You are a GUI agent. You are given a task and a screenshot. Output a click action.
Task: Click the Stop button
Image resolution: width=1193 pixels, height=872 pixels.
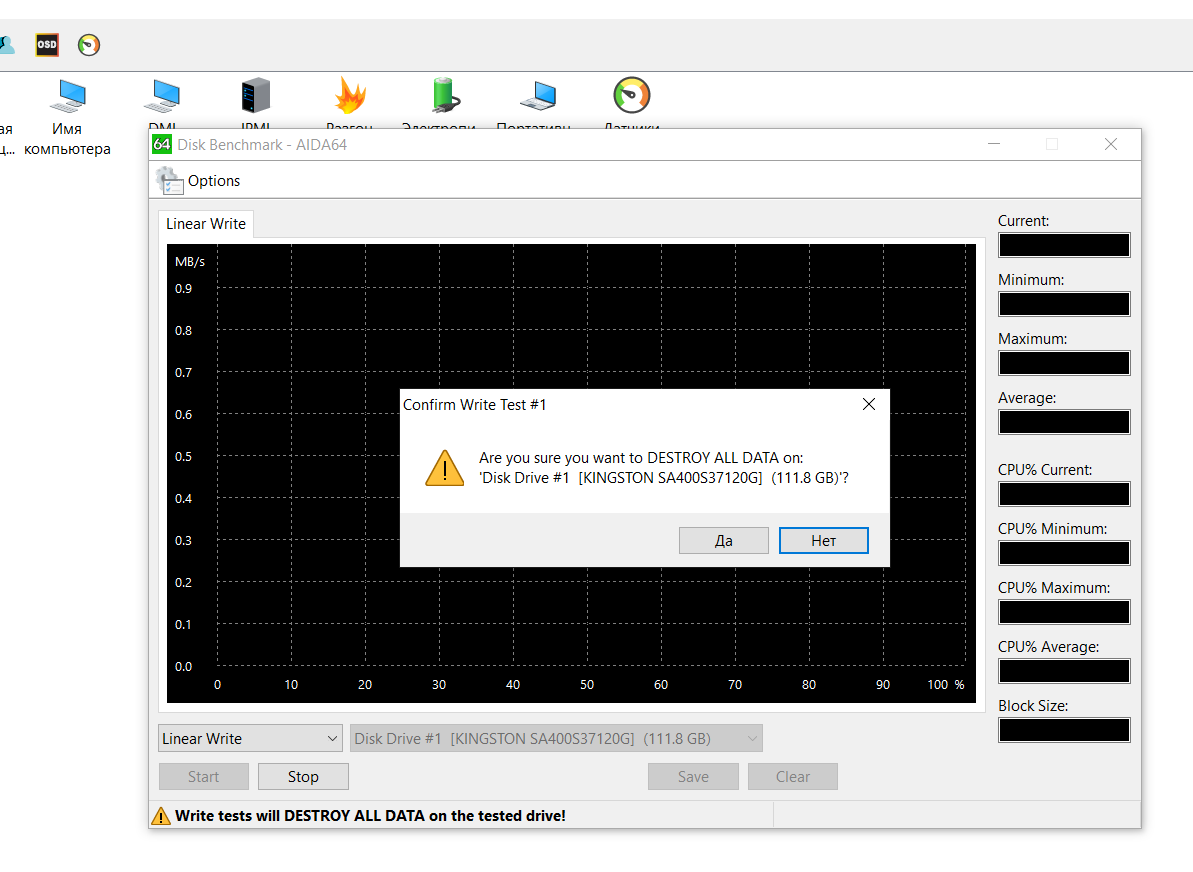click(303, 777)
